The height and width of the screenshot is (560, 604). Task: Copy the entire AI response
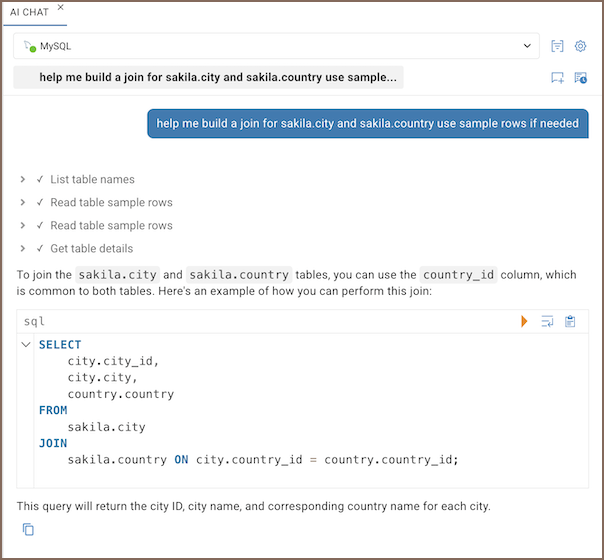tap(28, 530)
